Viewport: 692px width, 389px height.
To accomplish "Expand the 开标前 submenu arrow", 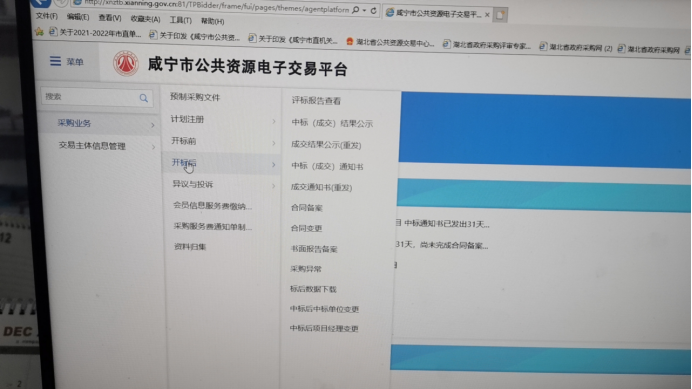I will click(274, 143).
